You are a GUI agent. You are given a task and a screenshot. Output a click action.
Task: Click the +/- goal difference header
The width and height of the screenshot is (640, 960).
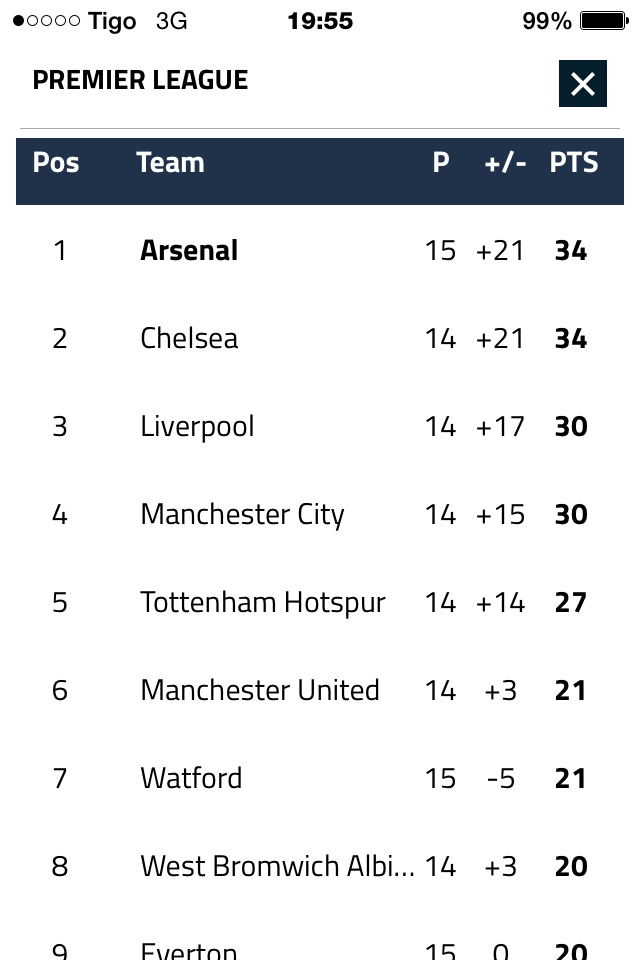pos(505,163)
